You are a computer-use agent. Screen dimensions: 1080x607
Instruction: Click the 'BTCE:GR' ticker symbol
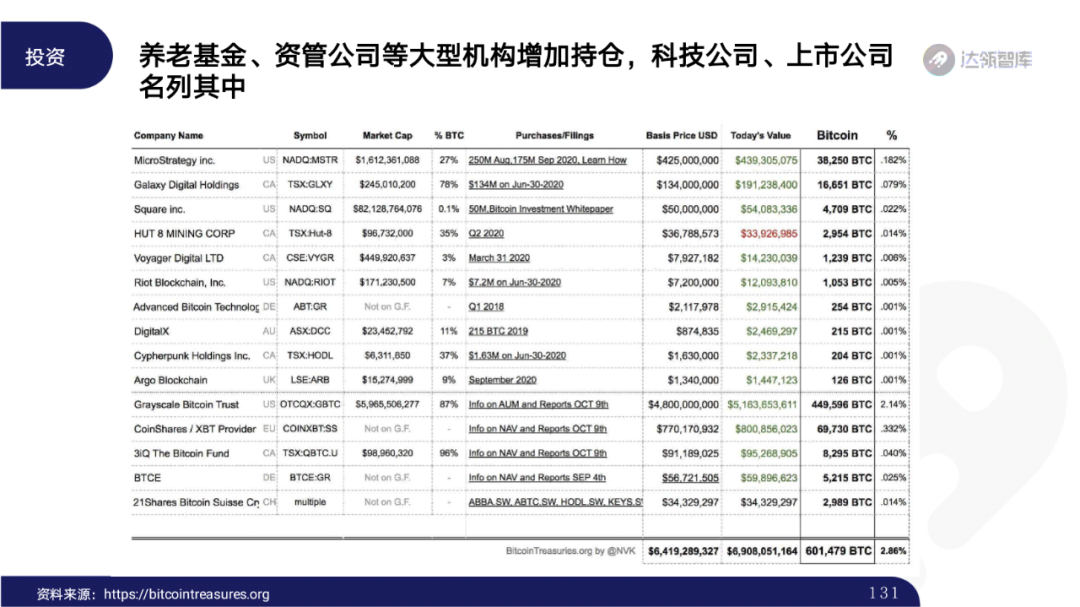[310, 477]
